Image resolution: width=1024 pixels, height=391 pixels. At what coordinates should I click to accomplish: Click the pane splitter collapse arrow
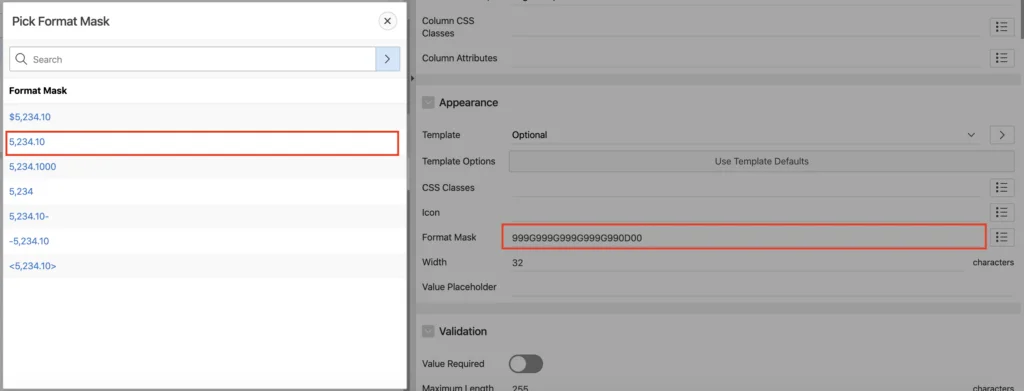(412, 78)
